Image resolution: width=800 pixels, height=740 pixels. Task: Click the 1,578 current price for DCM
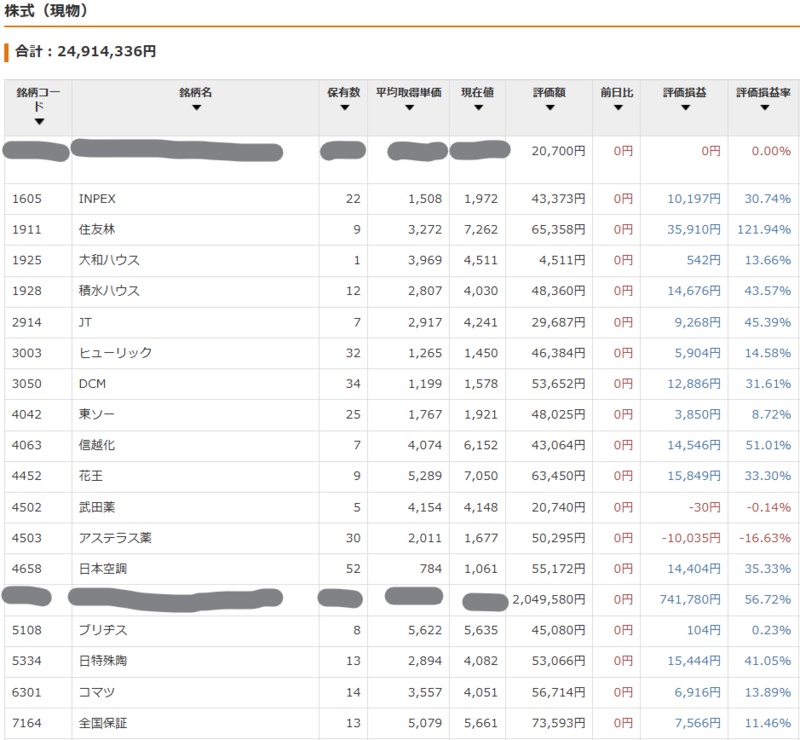(x=481, y=383)
